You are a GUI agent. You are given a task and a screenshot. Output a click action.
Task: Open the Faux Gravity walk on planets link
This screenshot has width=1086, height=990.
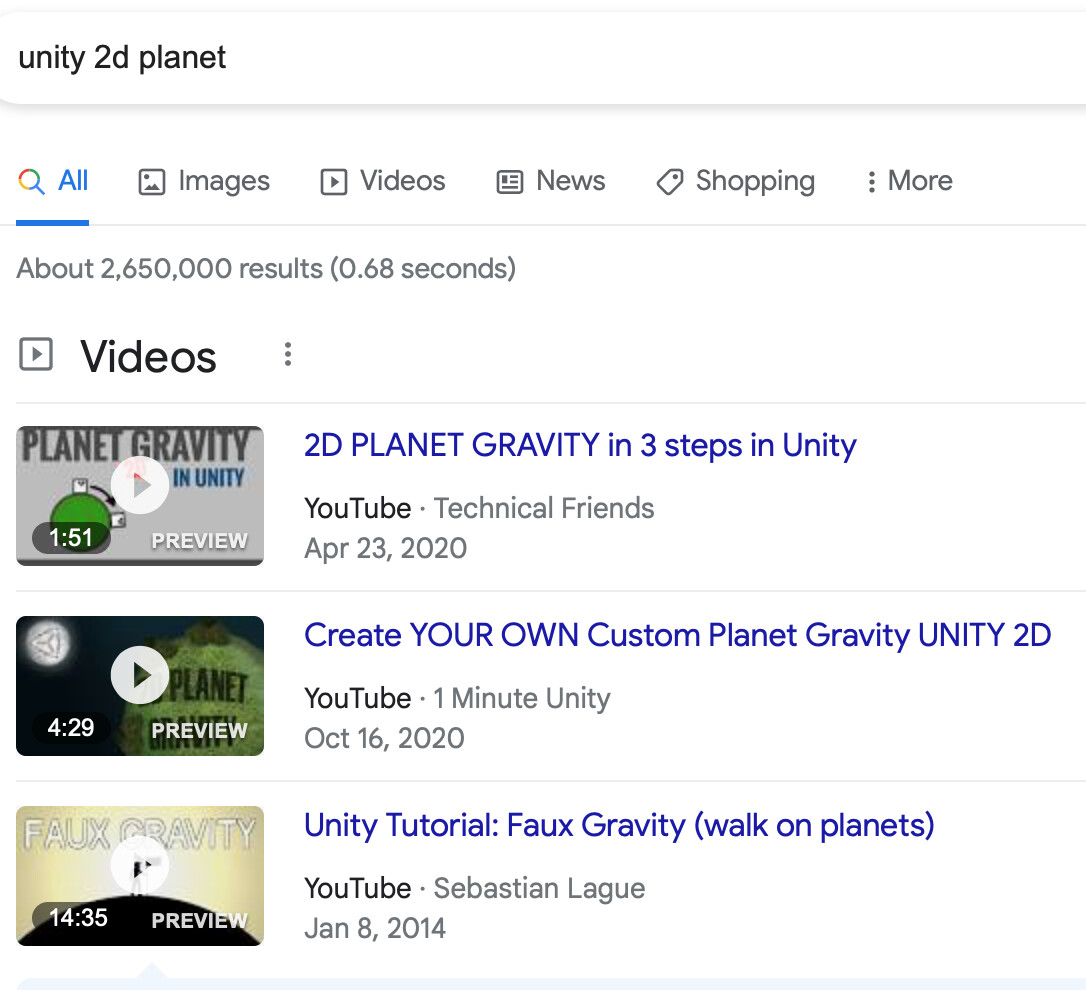click(619, 825)
